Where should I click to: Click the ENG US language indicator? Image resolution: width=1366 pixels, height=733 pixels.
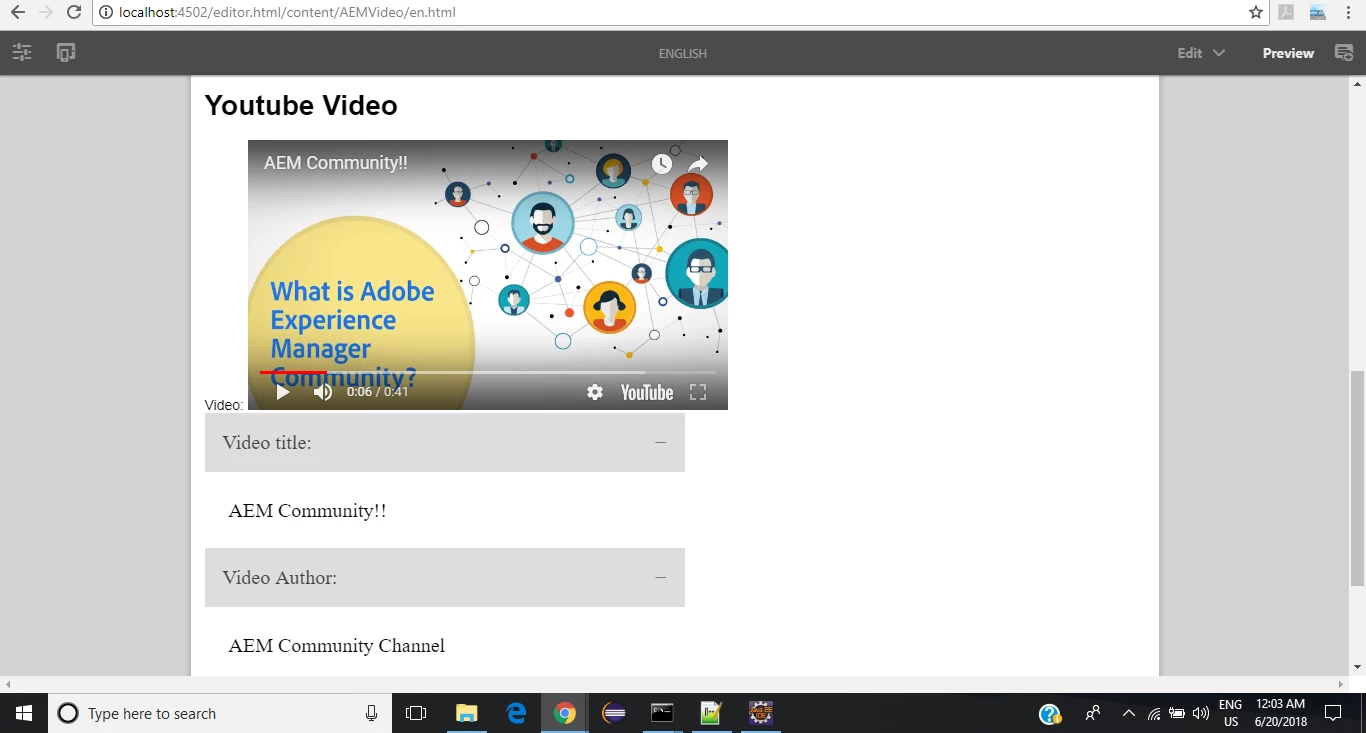[x=1230, y=713]
